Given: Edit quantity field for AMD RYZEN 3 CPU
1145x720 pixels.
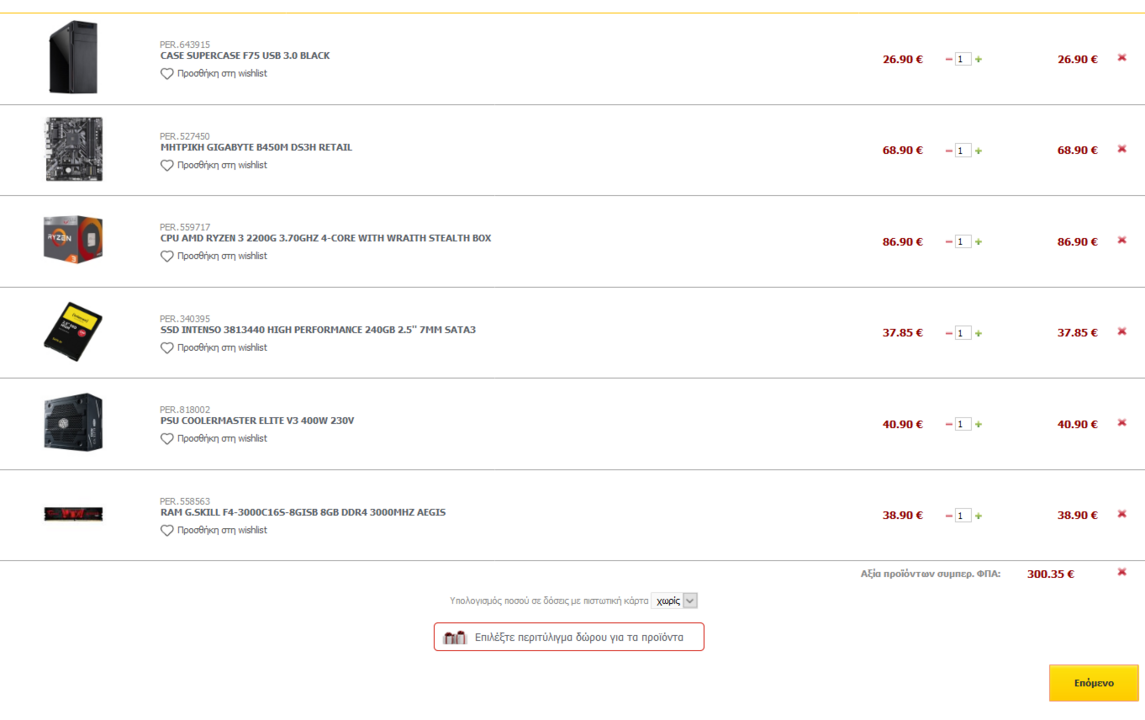Looking at the screenshot, I should (963, 242).
